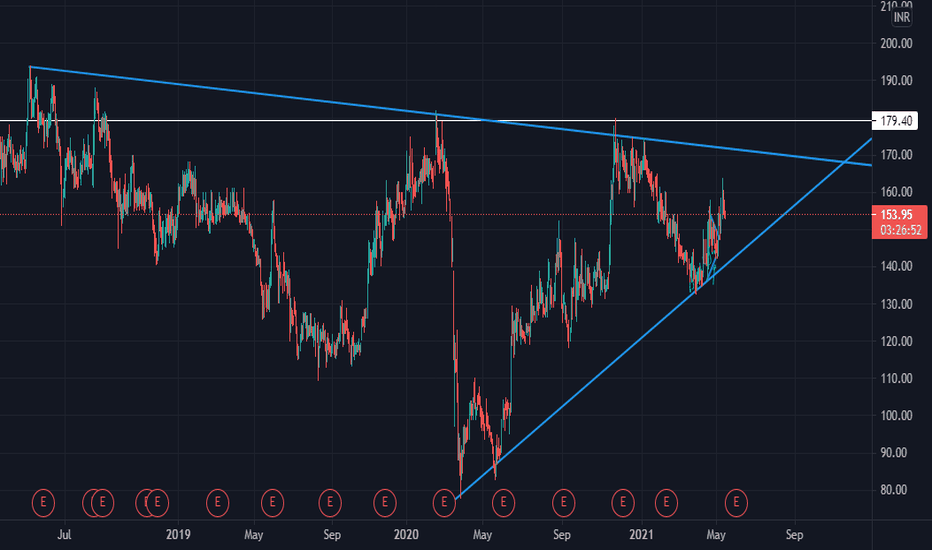Click the 03:26:52 bar countdown timer
The height and width of the screenshot is (550, 932).
point(899,230)
